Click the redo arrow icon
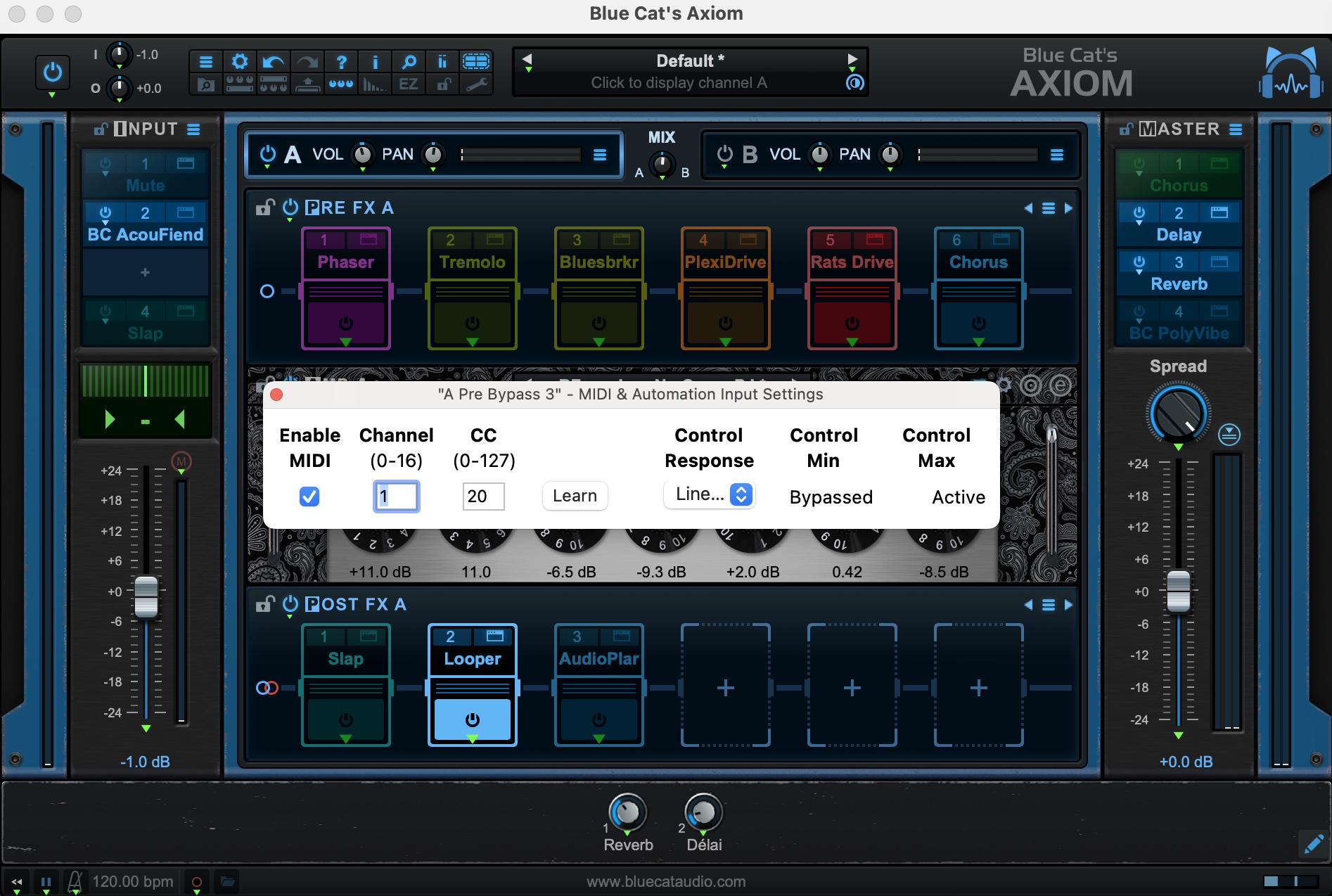The width and height of the screenshot is (1332, 896). coord(307,62)
